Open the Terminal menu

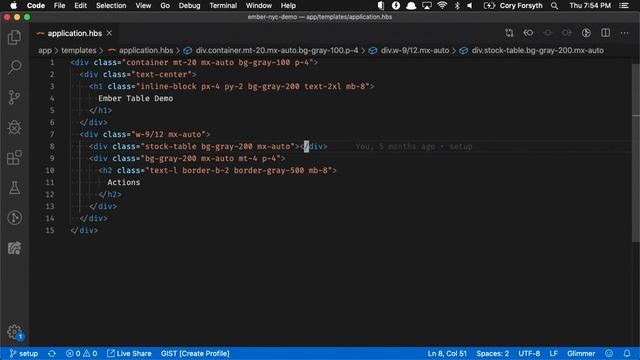[x=223, y=6]
